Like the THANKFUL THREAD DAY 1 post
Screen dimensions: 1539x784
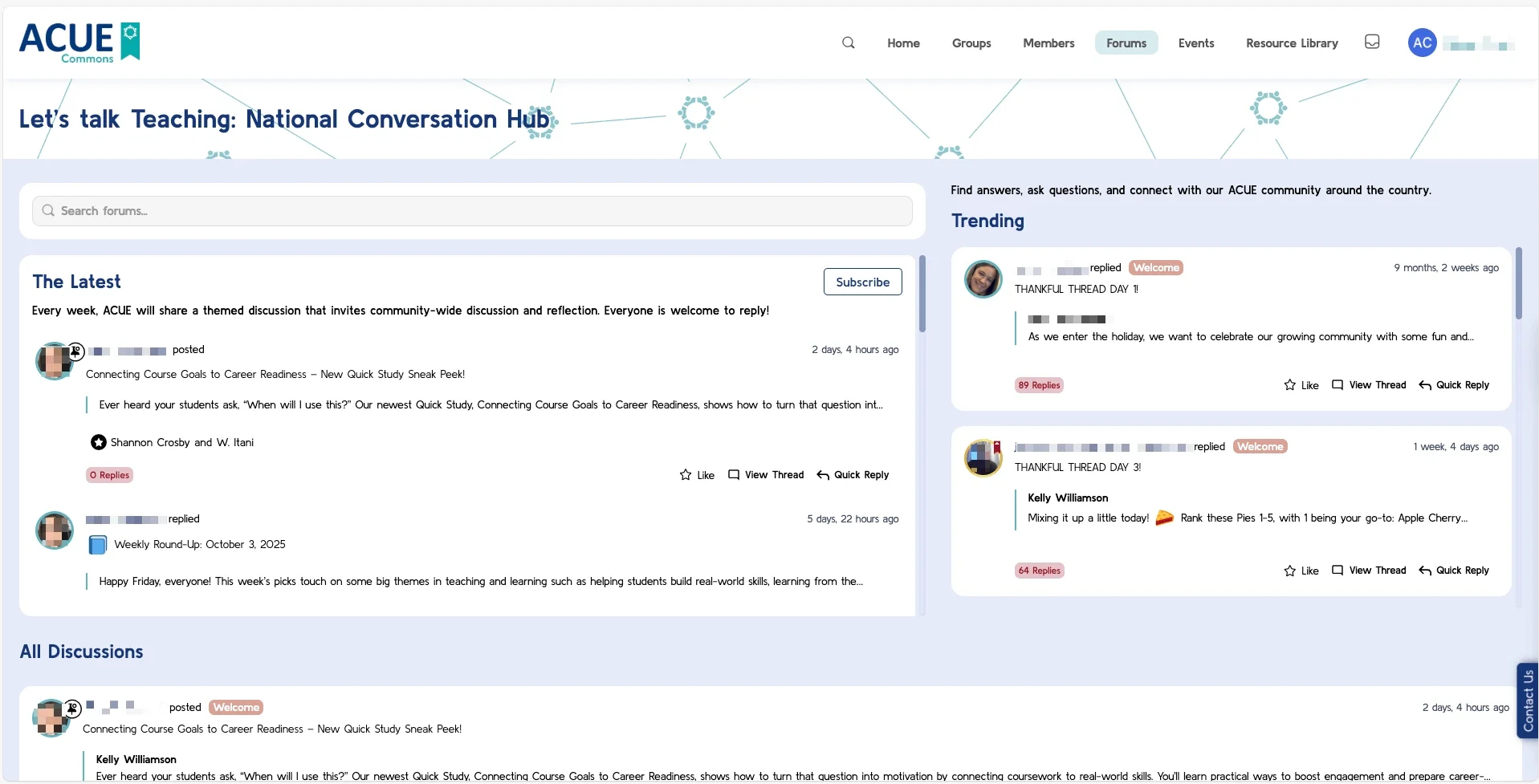coord(1301,385)
